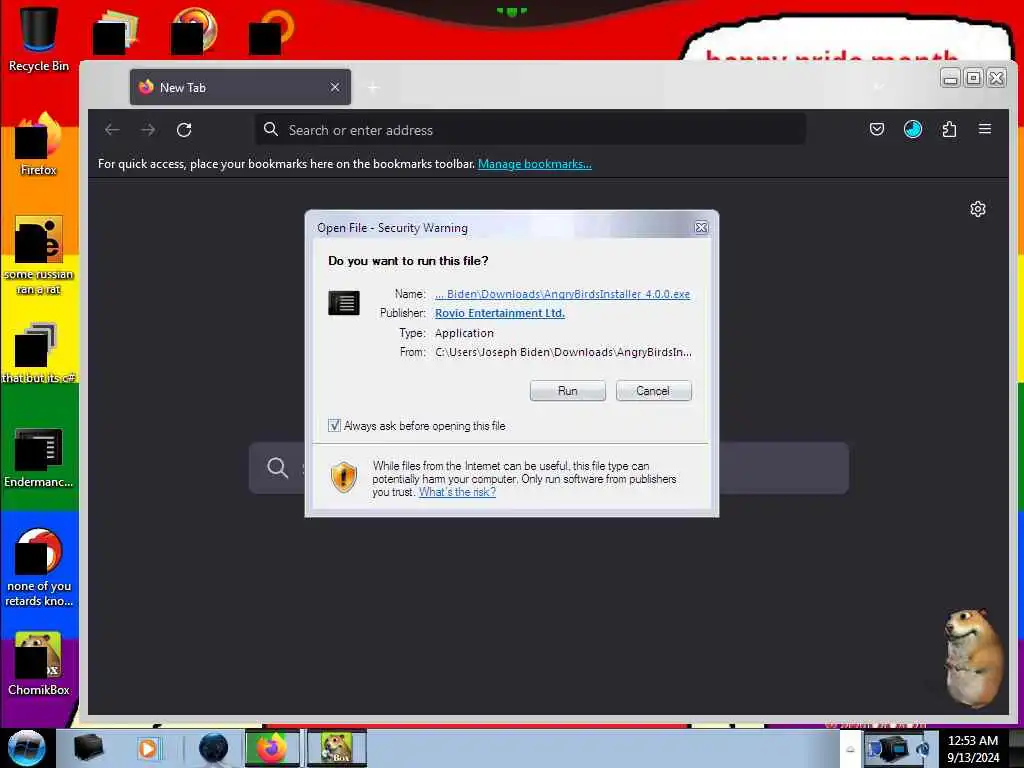Open the Firefox account icon
This screenshot has width=1024, height=768.
click(912, 129)
